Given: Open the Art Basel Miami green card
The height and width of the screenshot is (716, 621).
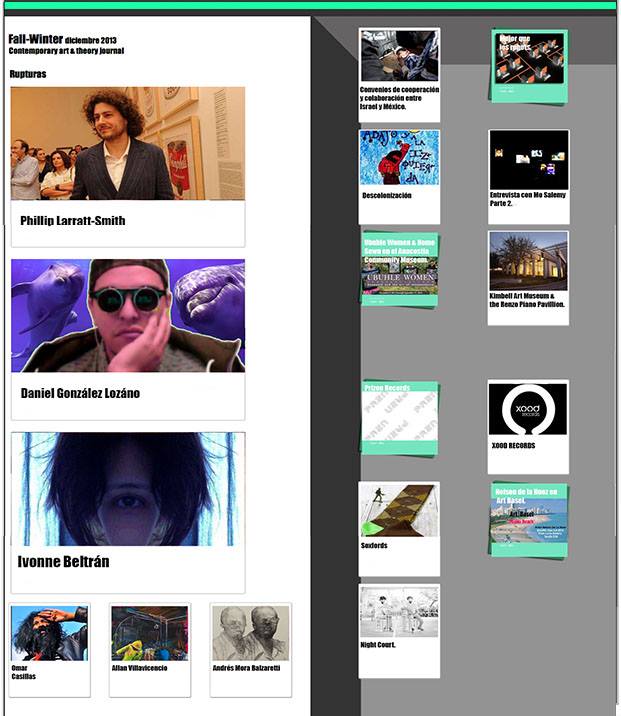Looking at the screenshot, I should 529,520.
